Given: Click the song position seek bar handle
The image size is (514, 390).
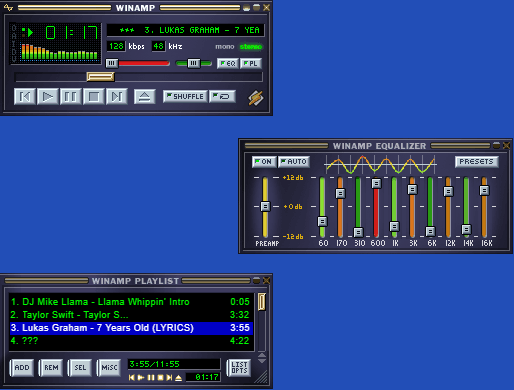Looking at the screenshot, I should 100,77.
